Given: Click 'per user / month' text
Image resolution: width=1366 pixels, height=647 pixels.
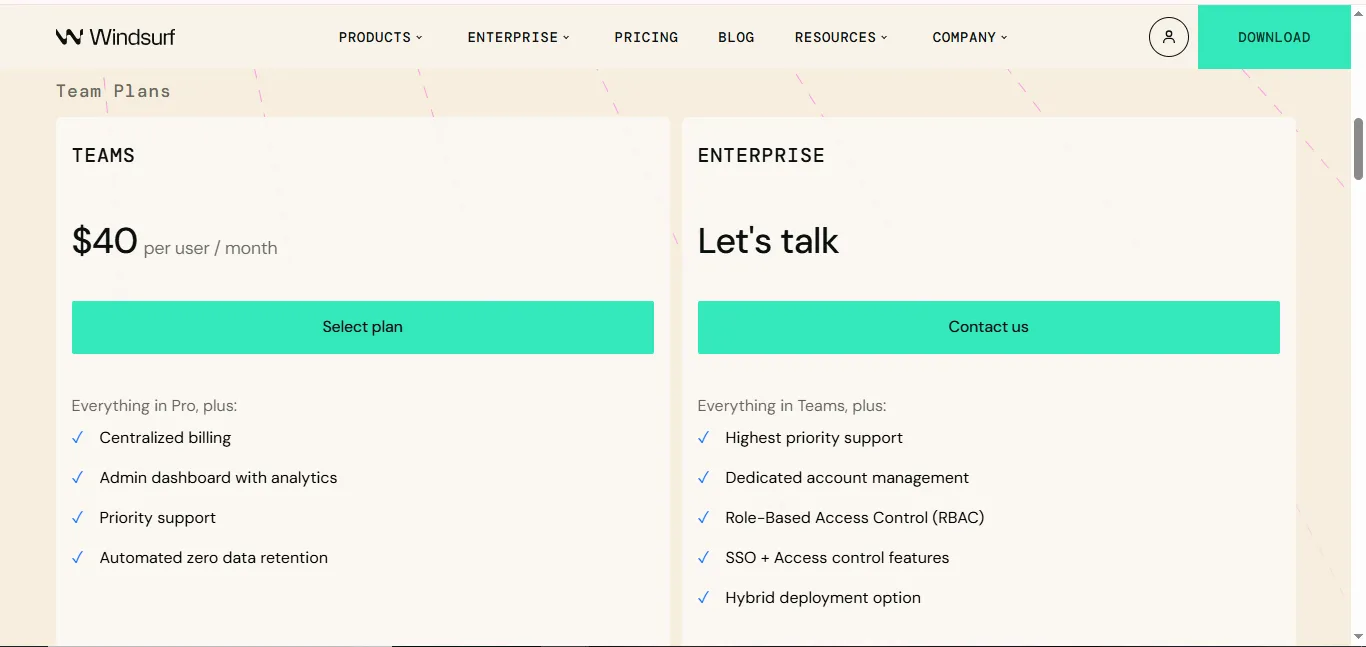Looking at the screenshot, I should tap(211, 248).
